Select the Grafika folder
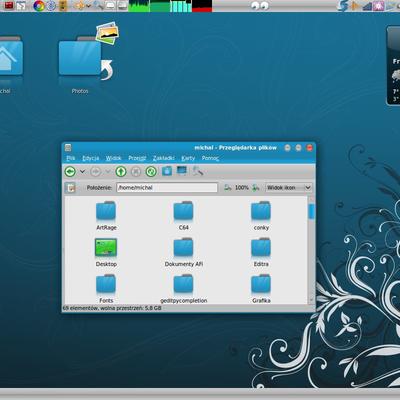 pyautogui.click(x=261, y=289)
